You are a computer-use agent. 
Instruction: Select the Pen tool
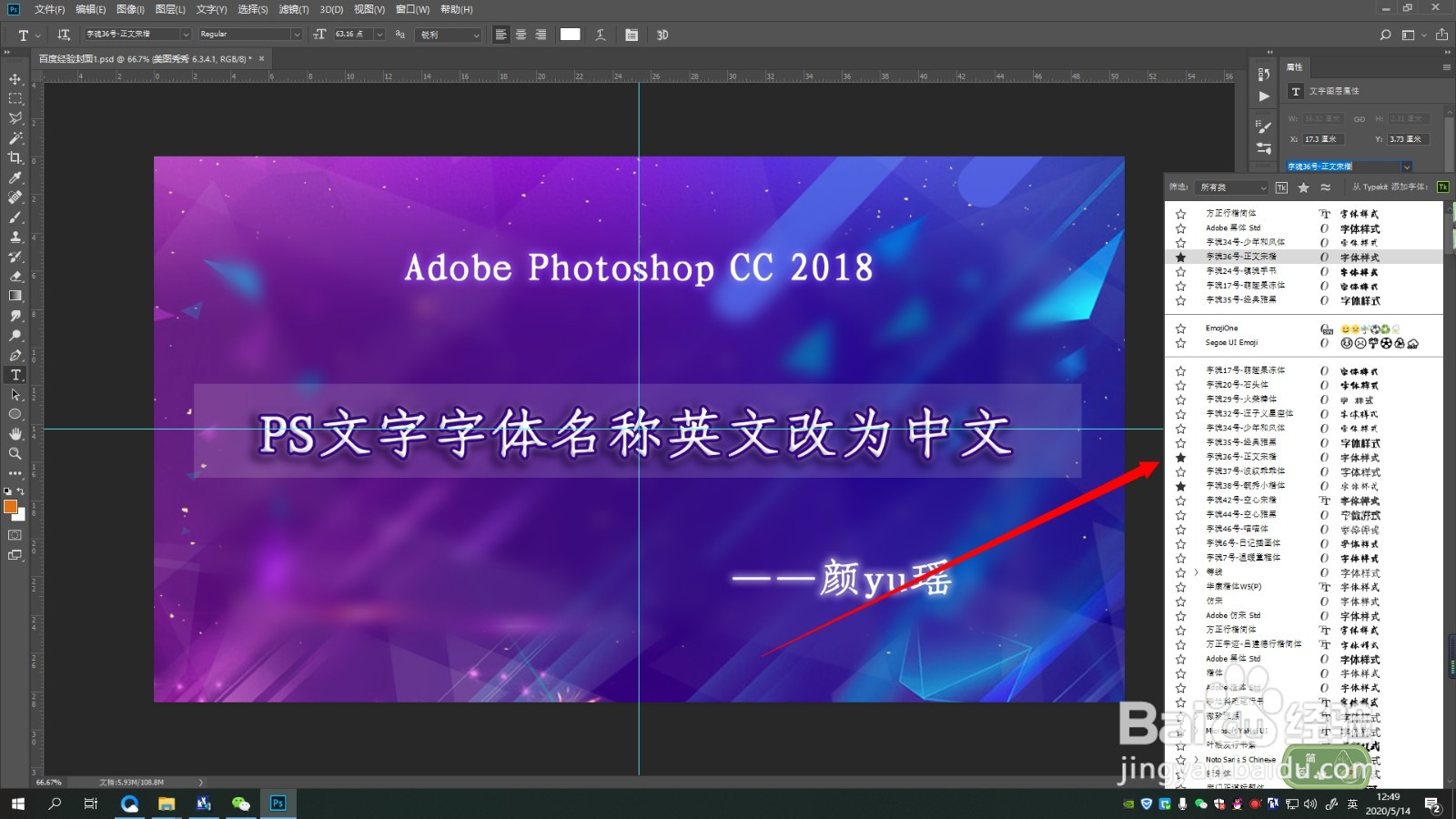click(15, 356)
